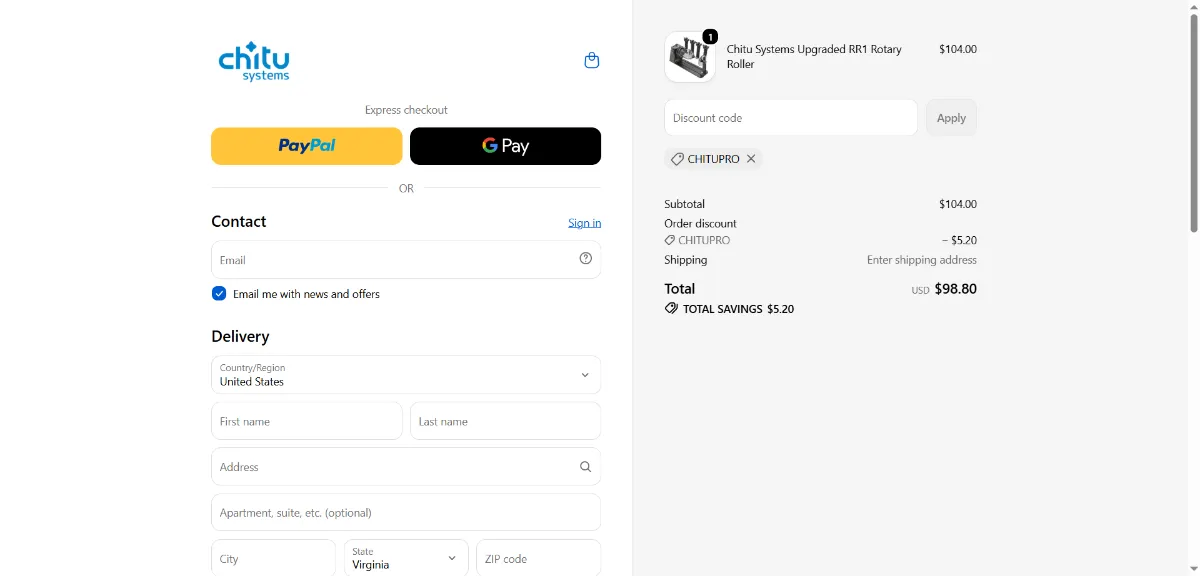
Task: Click the total amount $98.80
Action: (x=955, y=289)
